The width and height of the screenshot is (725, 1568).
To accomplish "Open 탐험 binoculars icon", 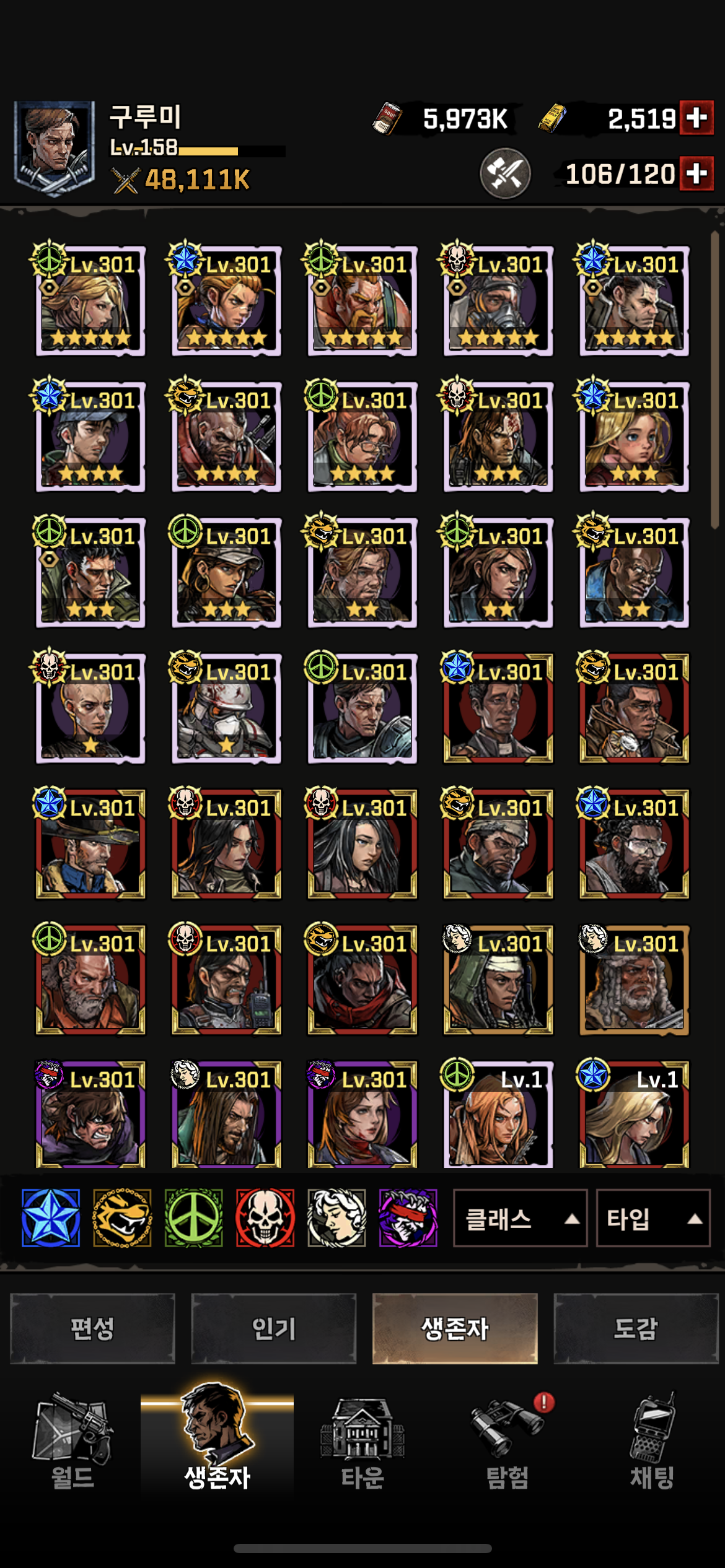I will pos(507,1442).
